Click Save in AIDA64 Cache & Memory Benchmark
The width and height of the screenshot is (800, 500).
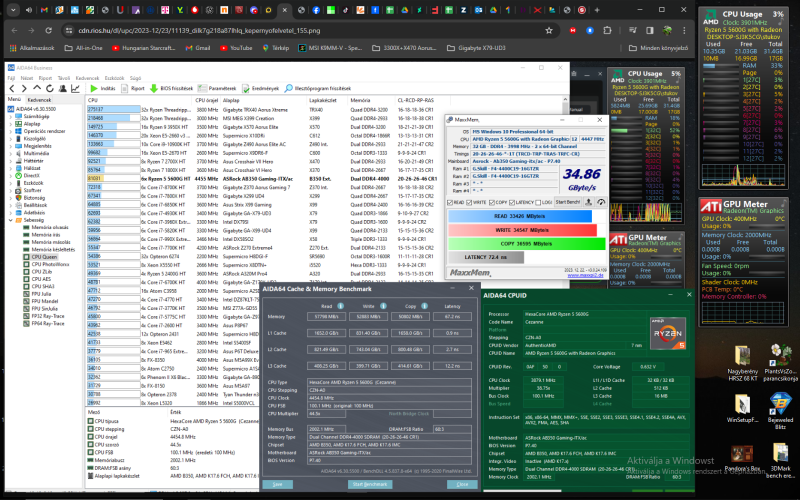pyautogui.click(x=278, y=484)
